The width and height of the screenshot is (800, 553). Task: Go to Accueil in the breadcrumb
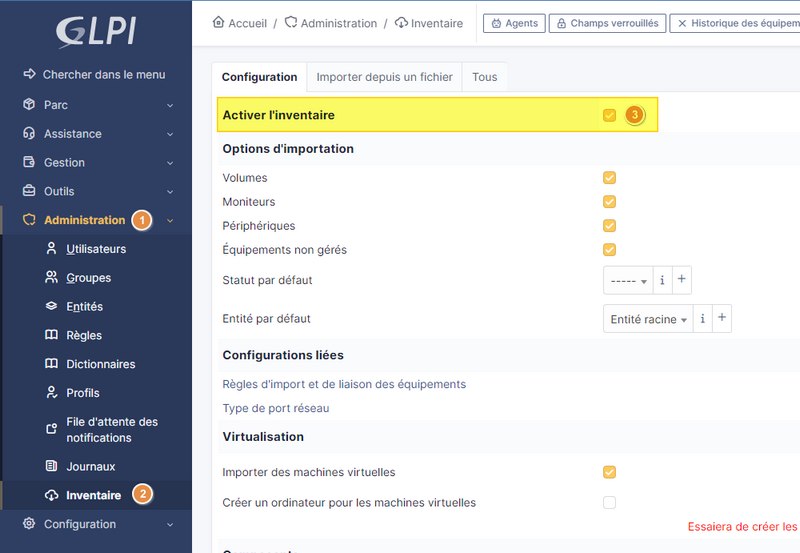pos(247,23)
